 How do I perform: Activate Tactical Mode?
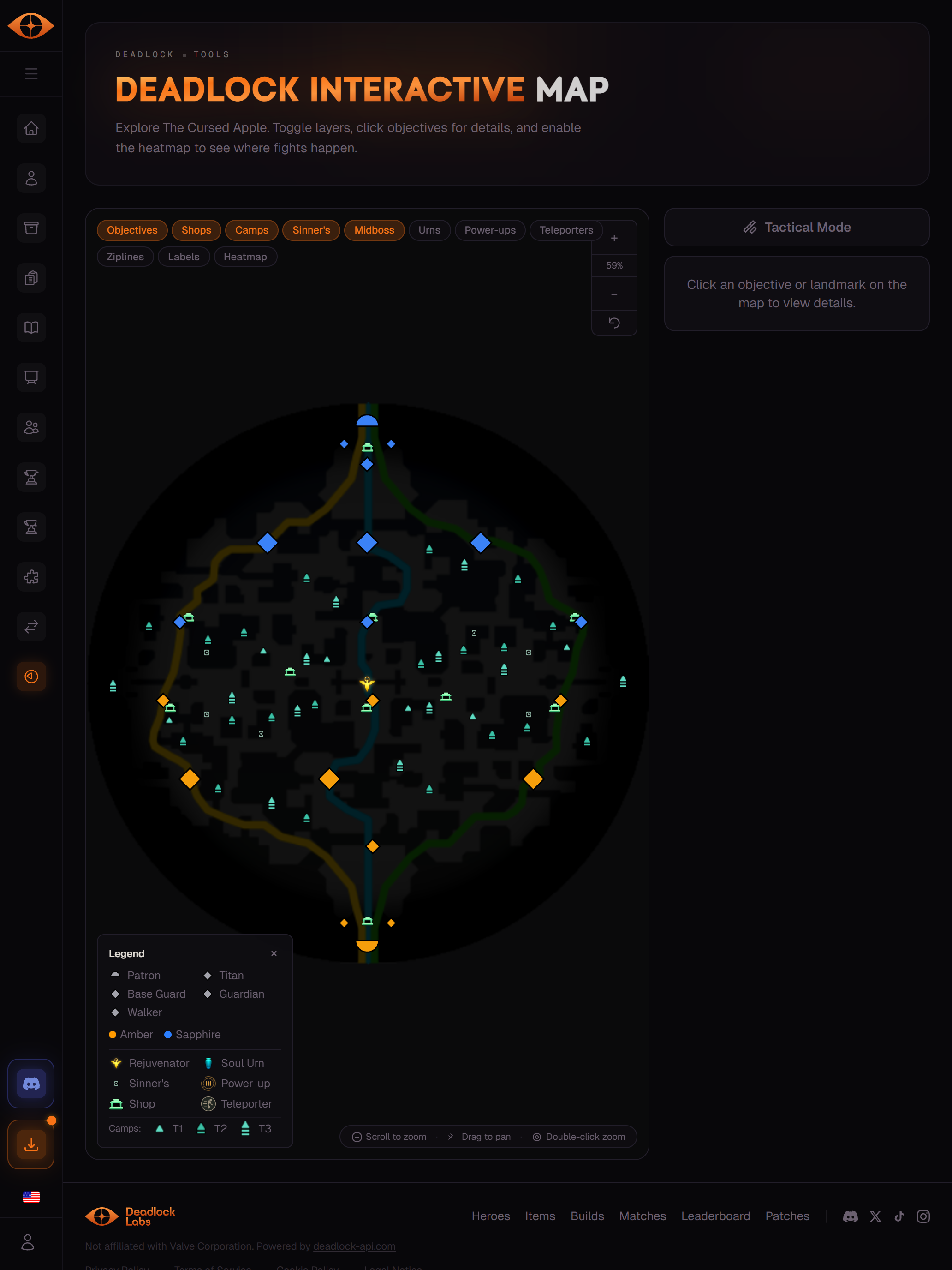coord(797,228)
